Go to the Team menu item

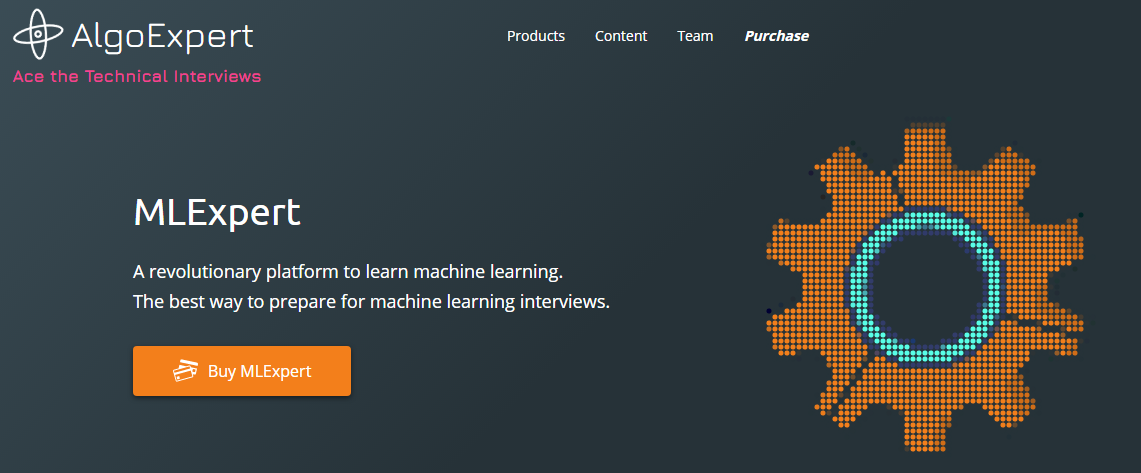pos(695,36)
